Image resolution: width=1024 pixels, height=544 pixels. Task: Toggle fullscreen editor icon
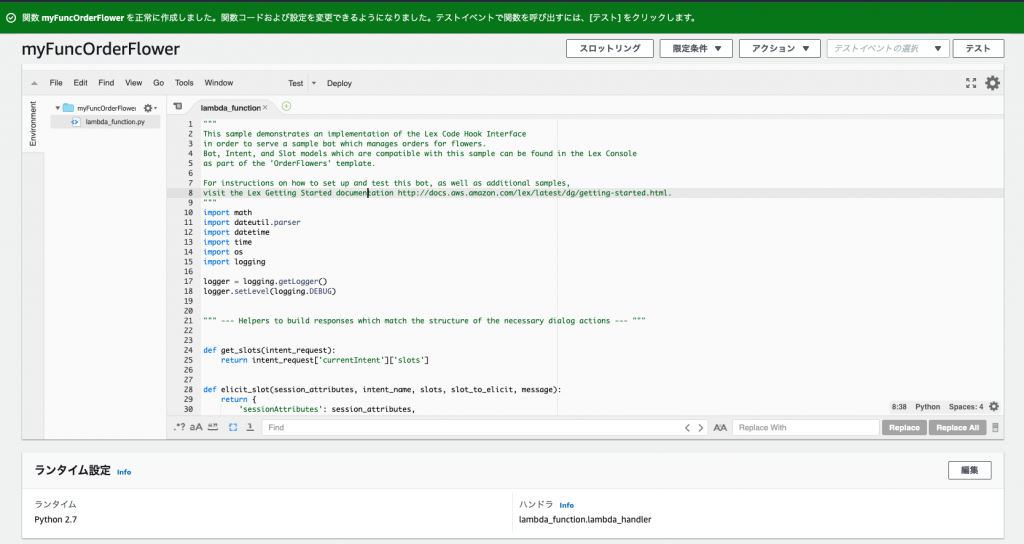coord(971,83)
